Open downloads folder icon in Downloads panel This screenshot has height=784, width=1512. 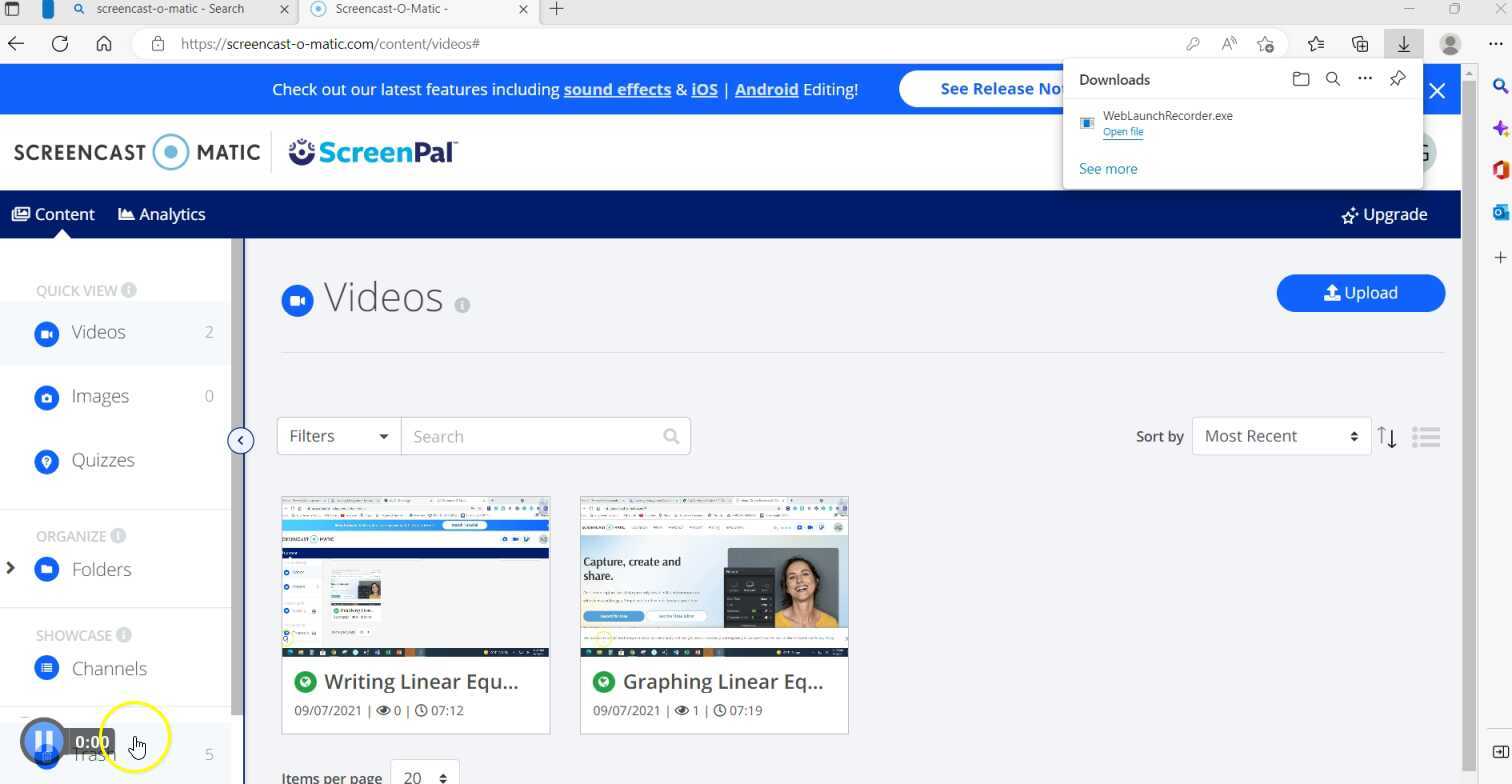[1301, 79]
